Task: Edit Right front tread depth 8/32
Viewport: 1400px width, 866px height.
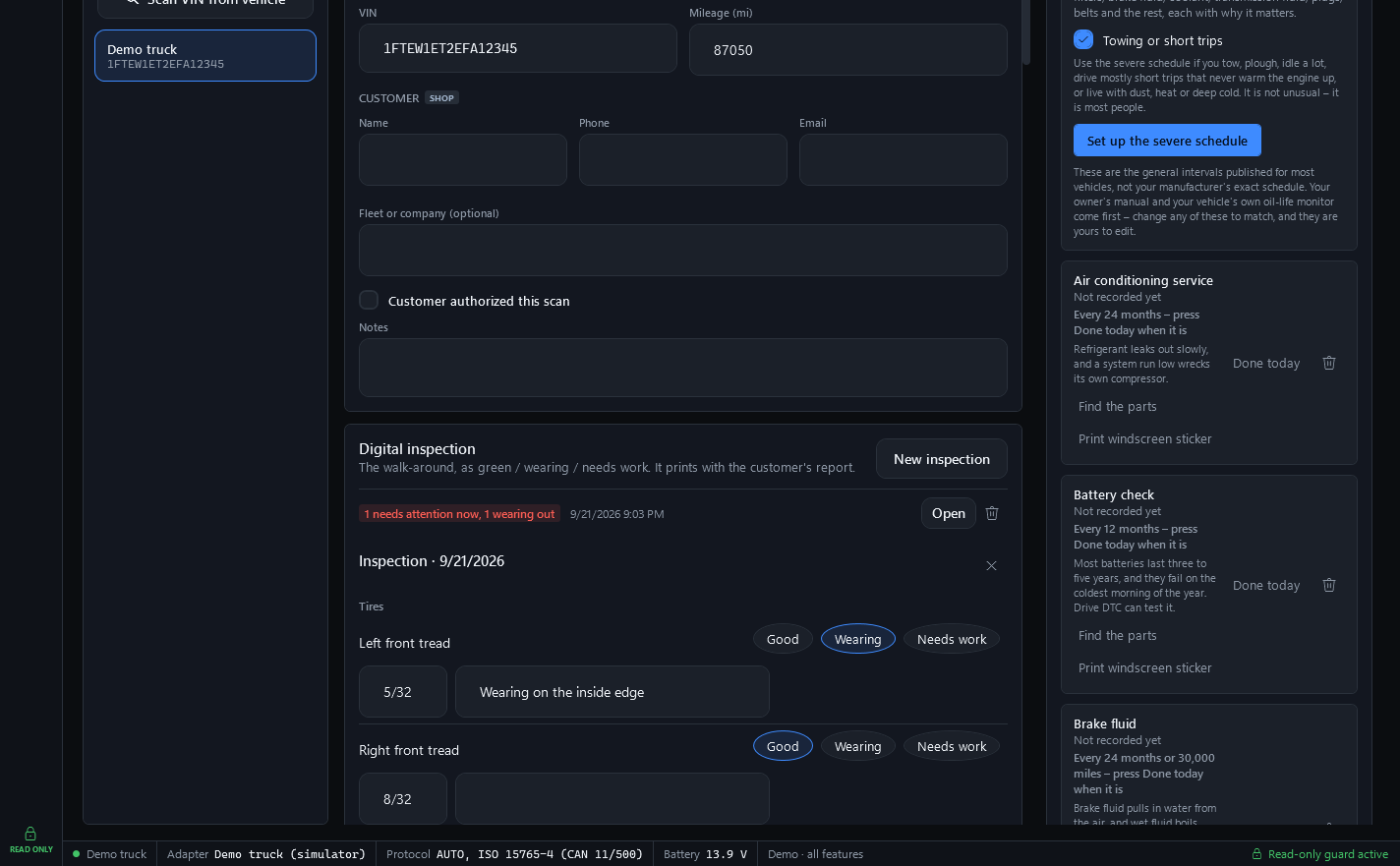Action: 403,799
